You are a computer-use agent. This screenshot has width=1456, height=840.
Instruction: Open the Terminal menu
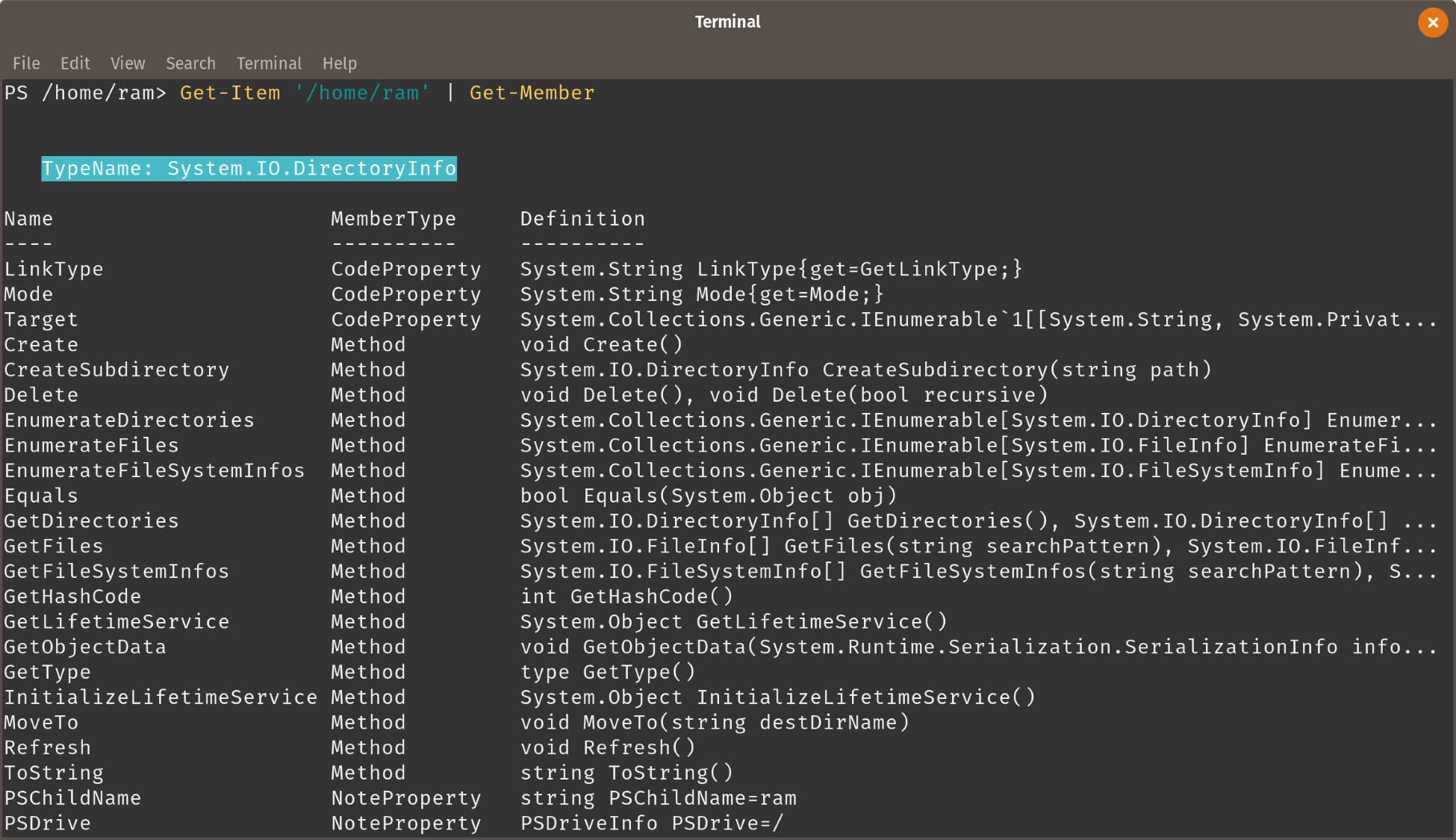pos(269,63)
